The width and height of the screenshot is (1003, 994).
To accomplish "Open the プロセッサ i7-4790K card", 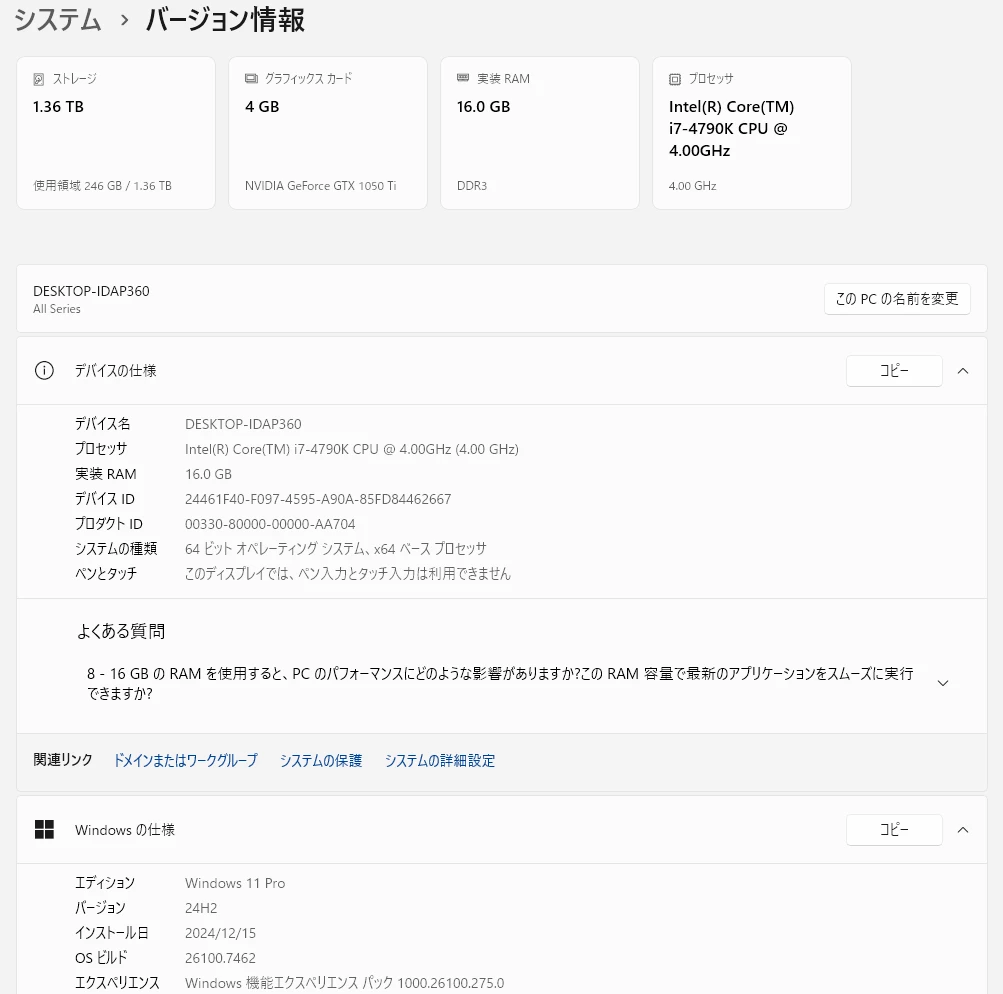I will tap(752, 133).
